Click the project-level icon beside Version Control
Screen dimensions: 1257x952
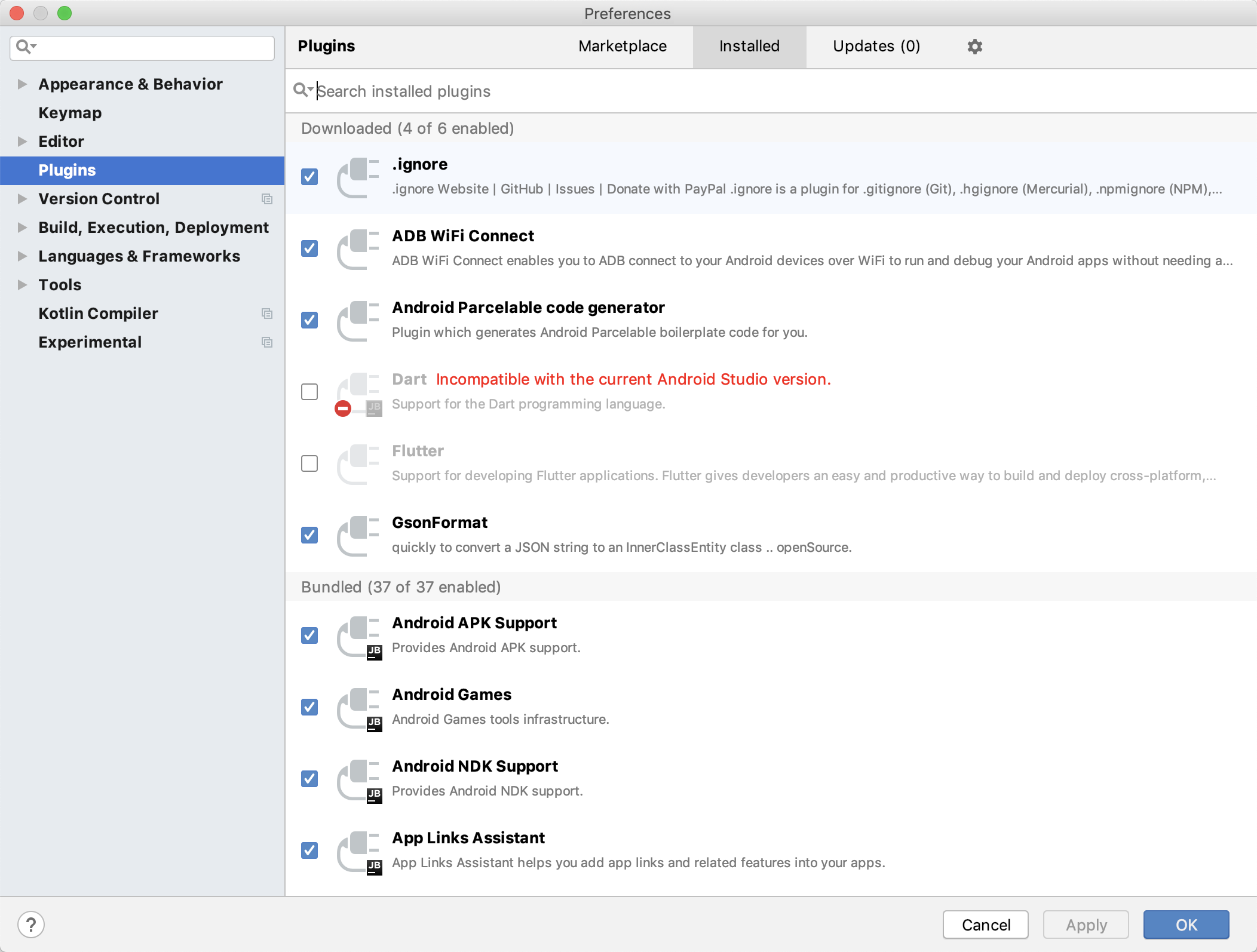tap(267, 199)
